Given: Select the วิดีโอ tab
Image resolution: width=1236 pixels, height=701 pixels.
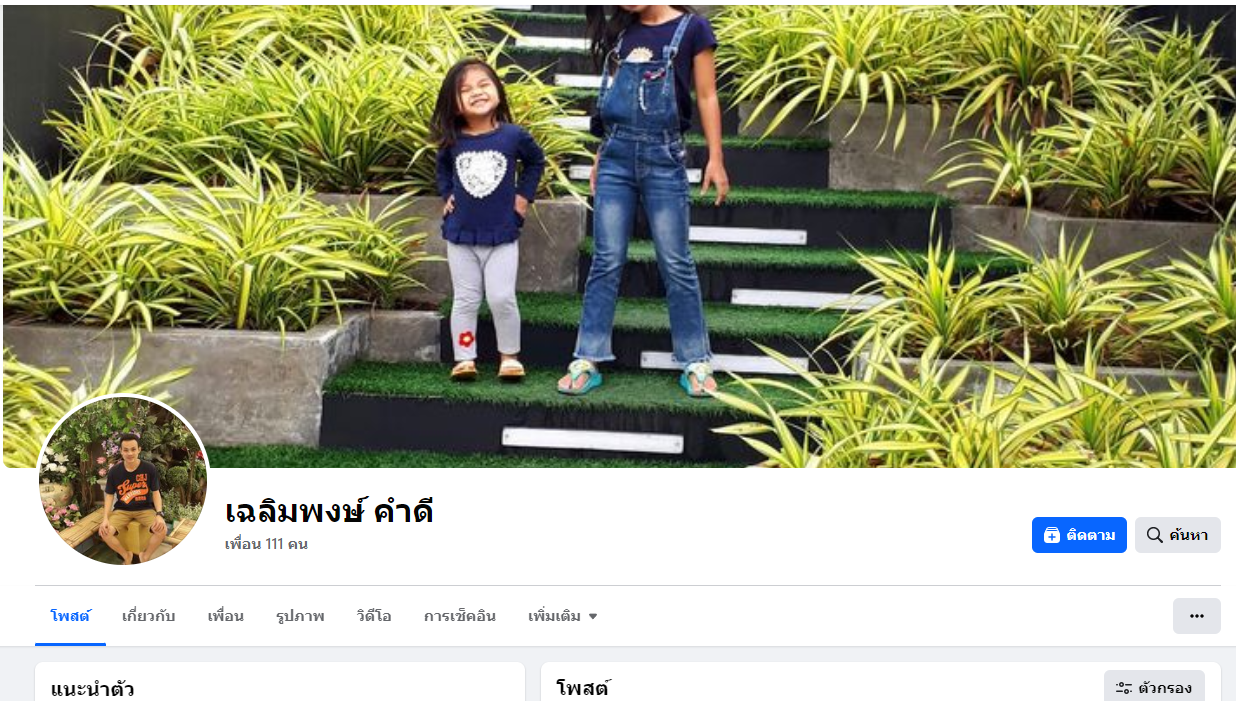Looking at the screenshot, I should click(x=374, y=616).
